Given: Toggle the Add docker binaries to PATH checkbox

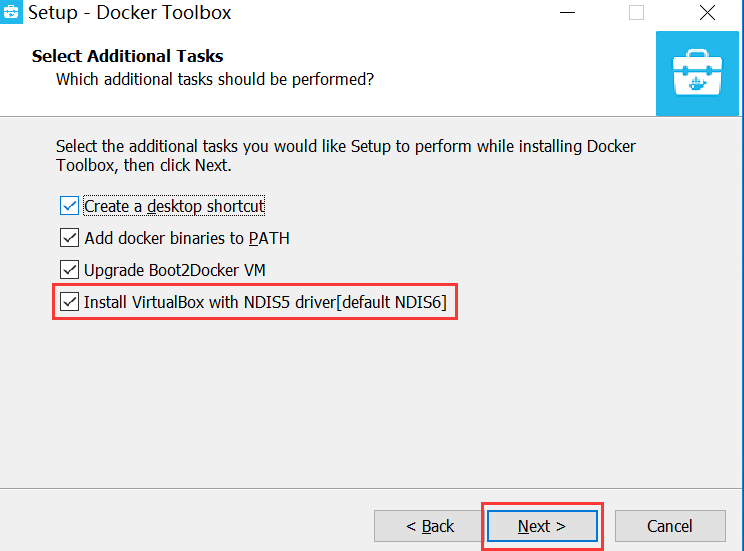Looking at the screenshot, I should (x=69, y=238).
